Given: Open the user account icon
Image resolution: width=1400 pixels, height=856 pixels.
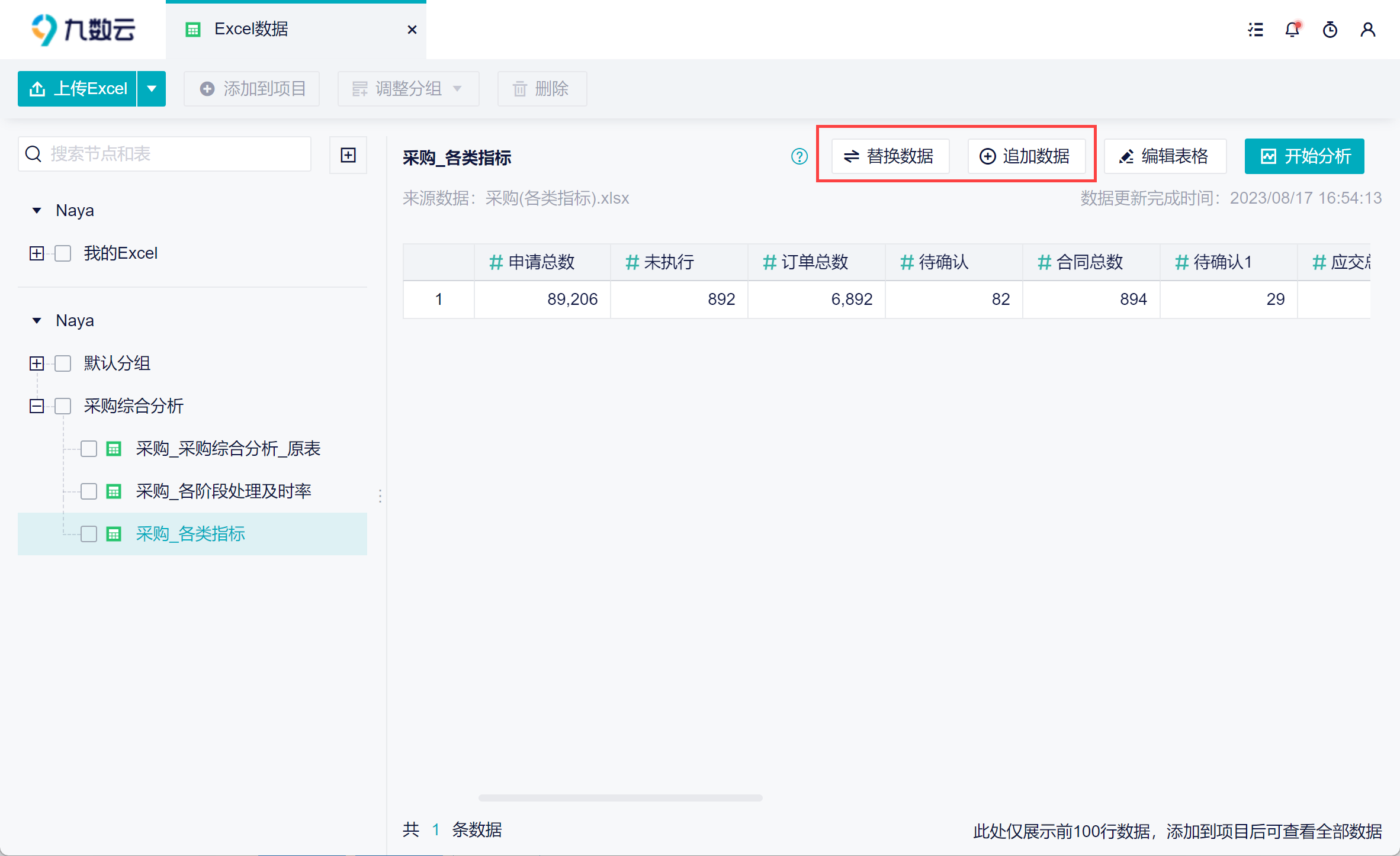Looking at the screenshot, I should (1368, 30).
